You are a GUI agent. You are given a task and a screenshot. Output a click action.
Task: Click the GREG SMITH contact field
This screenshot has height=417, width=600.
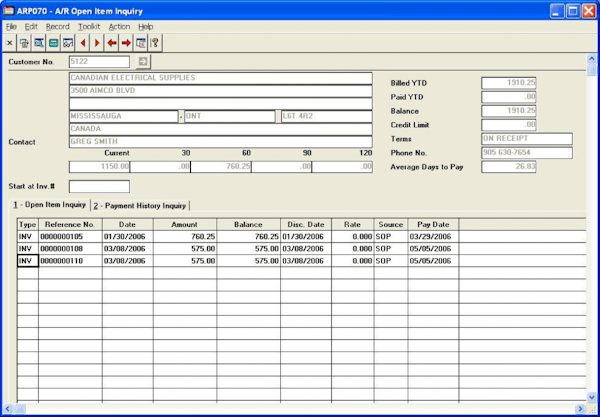pos(220,142)
